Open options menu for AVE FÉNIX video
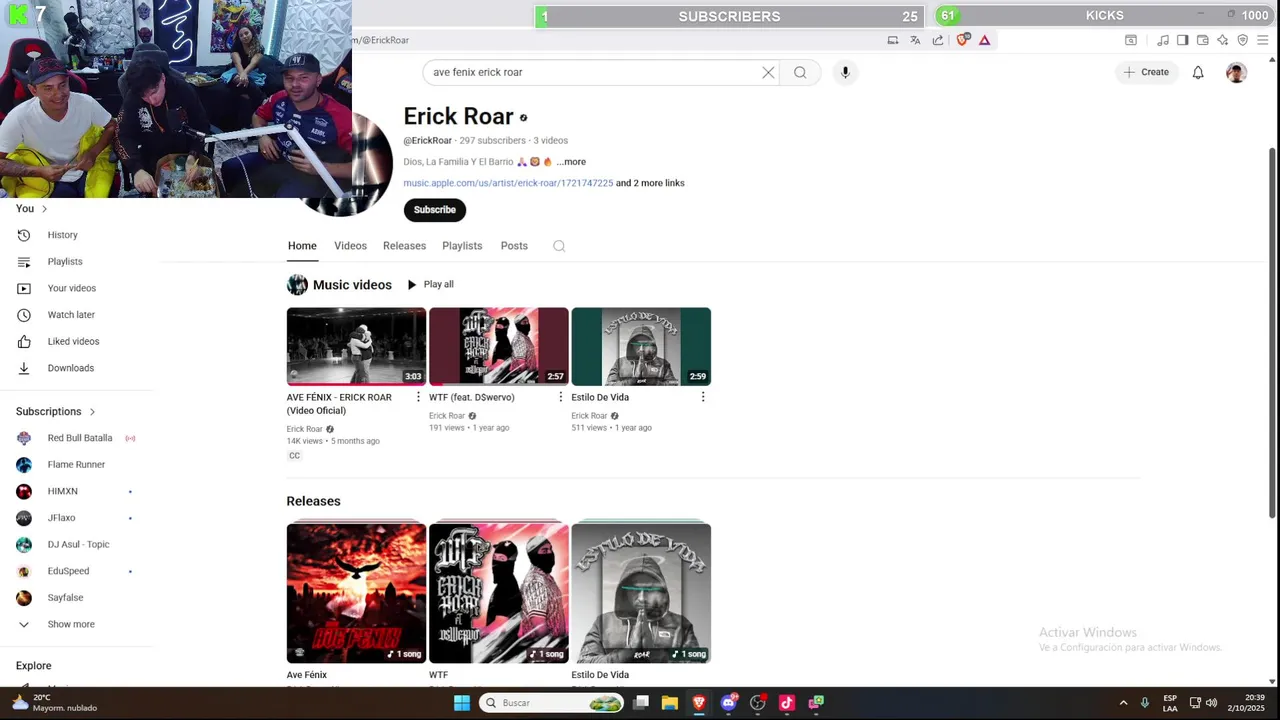Image resolution: width=1280 pixels, height=720 pixels. [418, 397]
